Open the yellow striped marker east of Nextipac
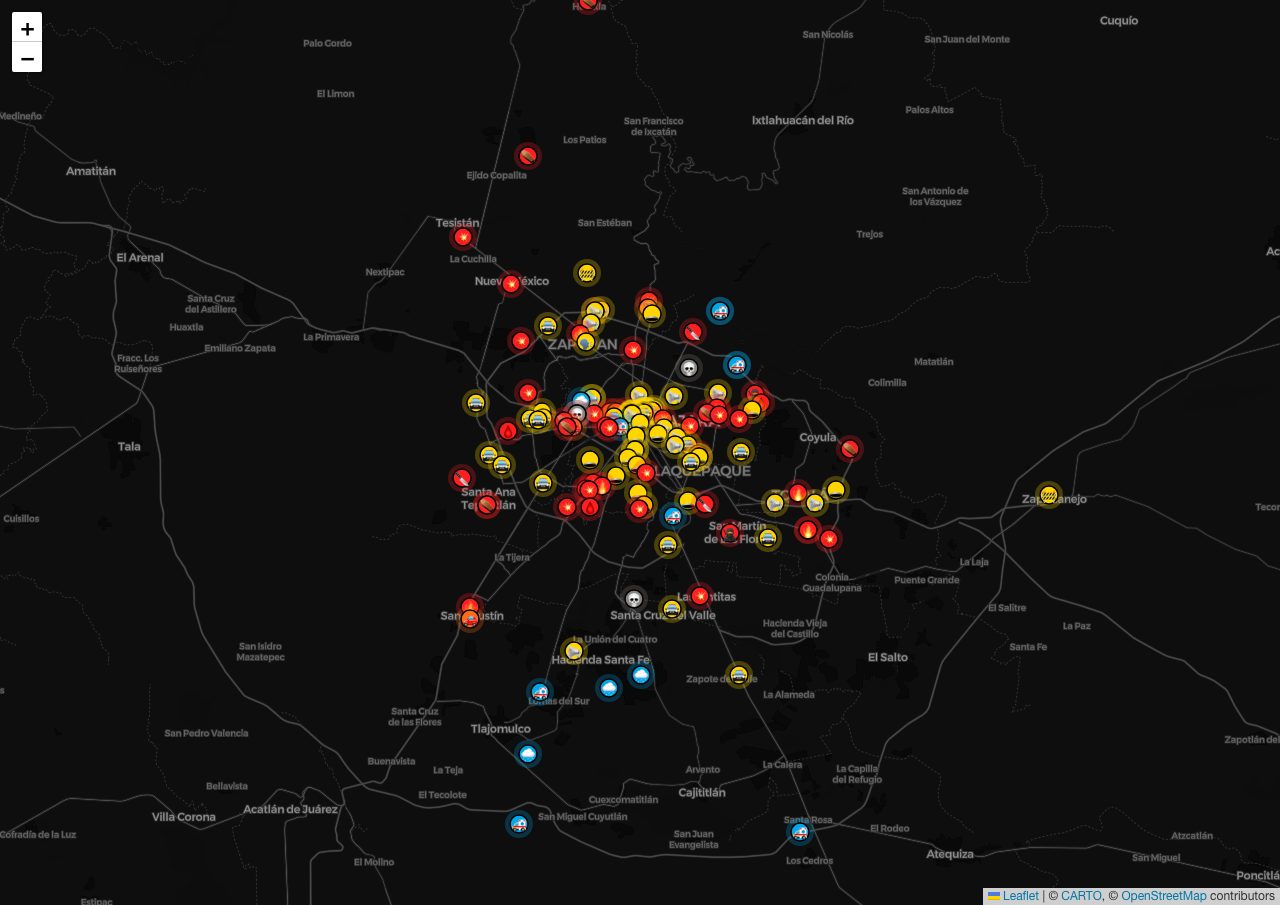The image size is (1280, 905). pos(587,273)
